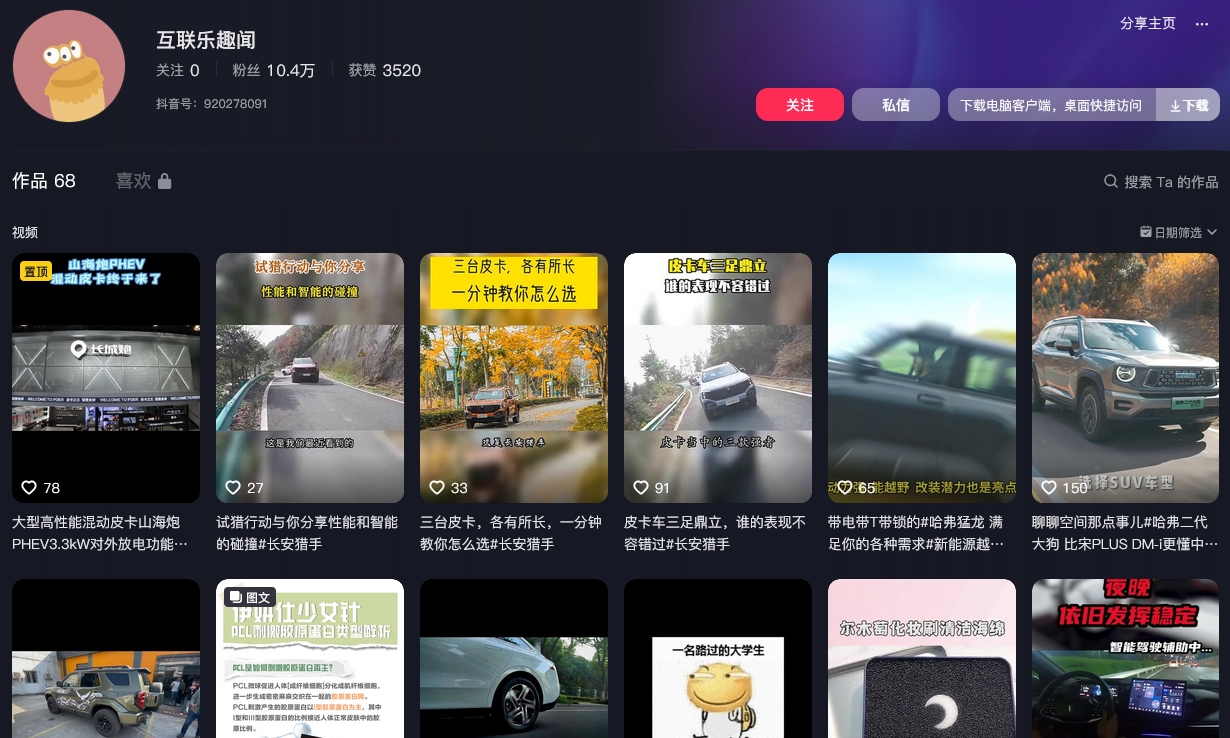Click the 获赞 3520 likes count
The height and width of the screenshot is (738, 1230).
click(x=385, y=70)
